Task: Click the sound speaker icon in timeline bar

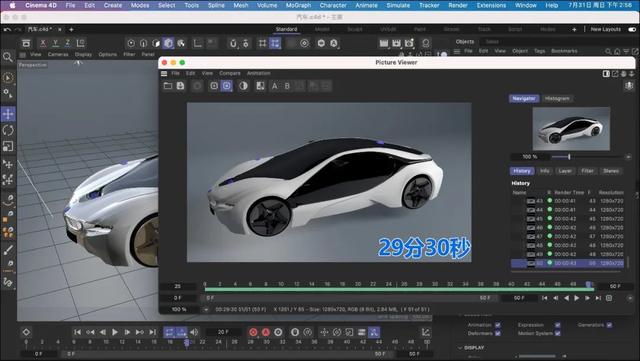Action: click(x=194, y=332)
